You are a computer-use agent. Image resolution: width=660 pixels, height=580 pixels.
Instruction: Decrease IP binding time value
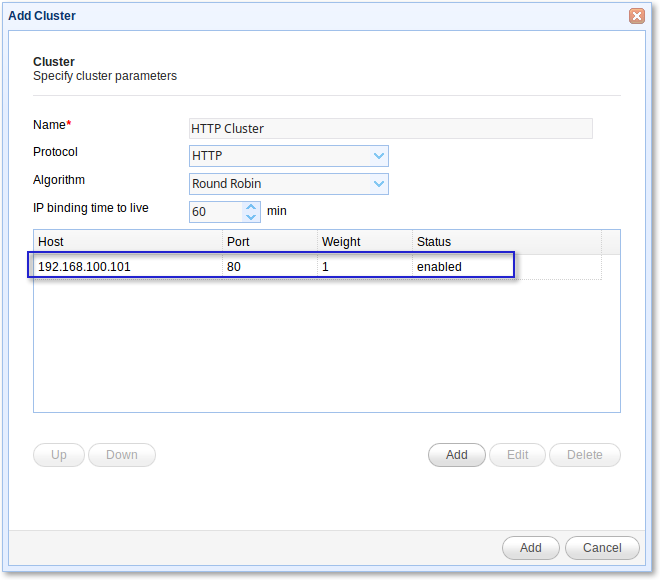click(251, 217)
